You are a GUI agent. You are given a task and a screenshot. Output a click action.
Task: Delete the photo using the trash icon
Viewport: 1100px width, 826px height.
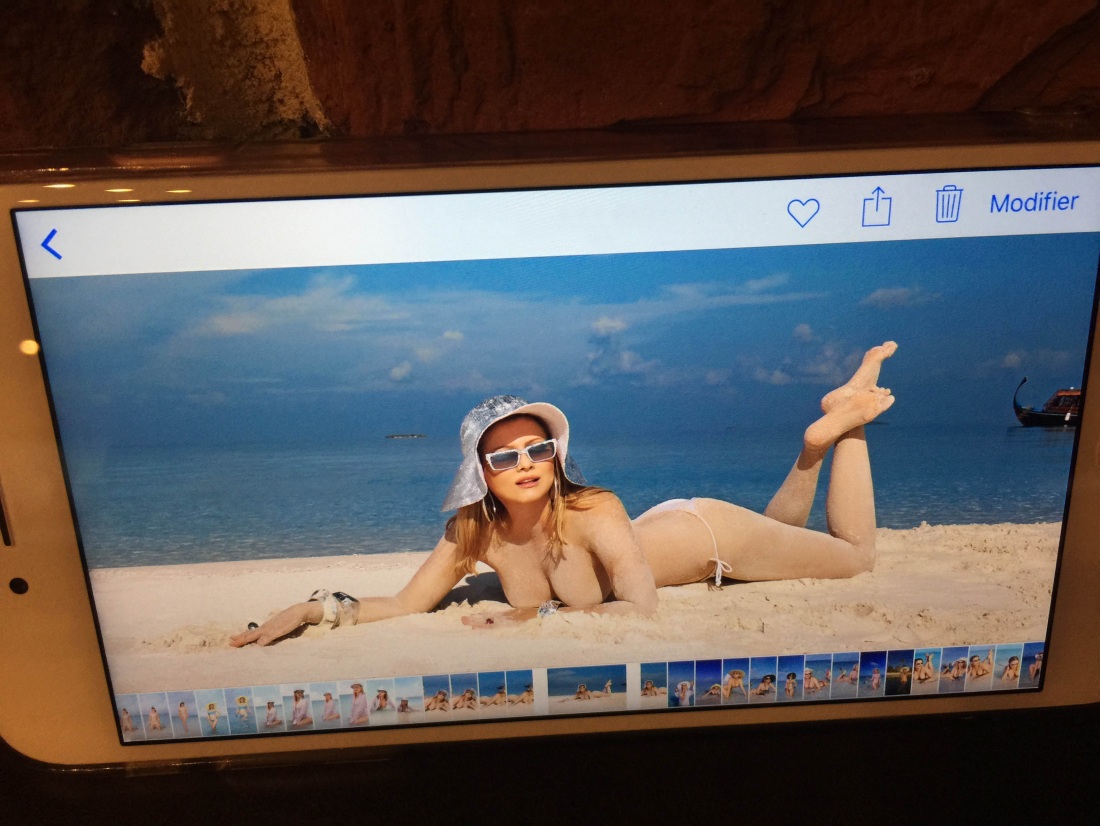948,204
